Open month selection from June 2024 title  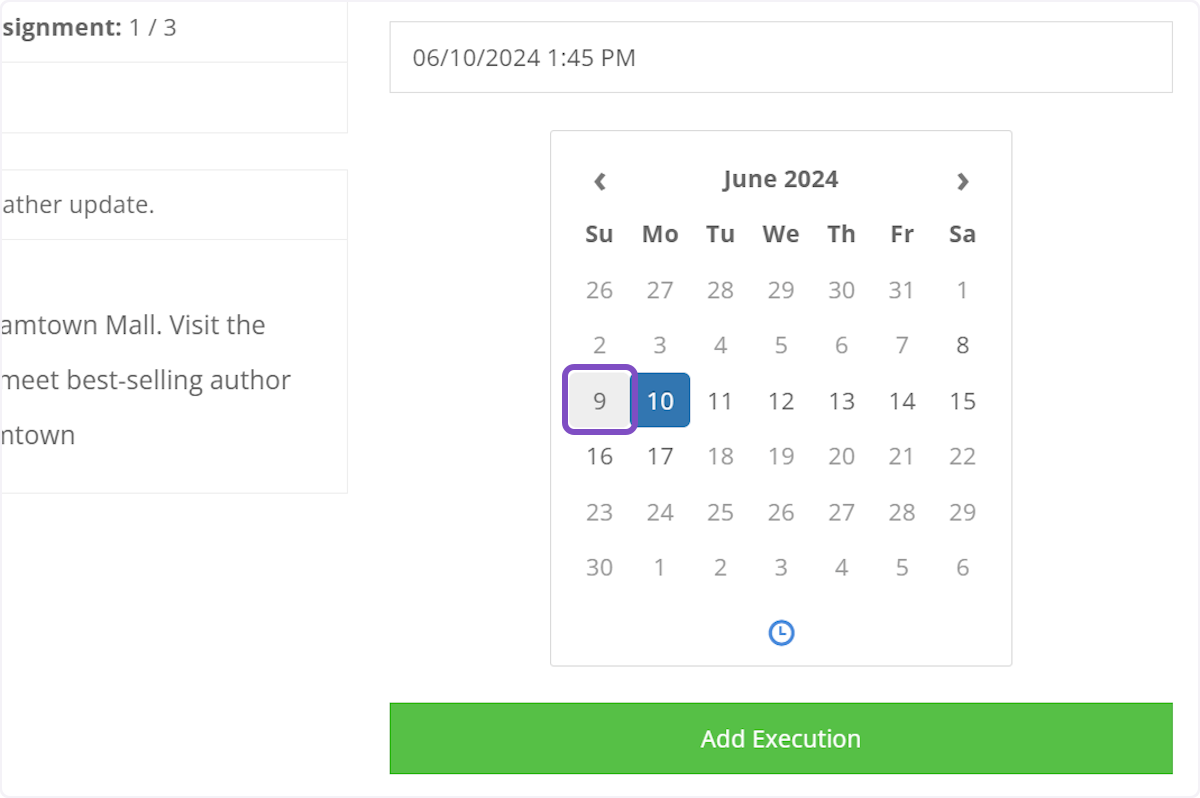point(781,179)
